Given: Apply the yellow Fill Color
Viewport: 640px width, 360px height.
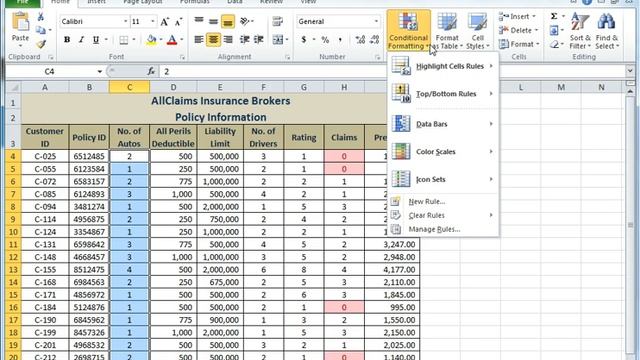Looking at the screenshot, I should tap(151, 40).
